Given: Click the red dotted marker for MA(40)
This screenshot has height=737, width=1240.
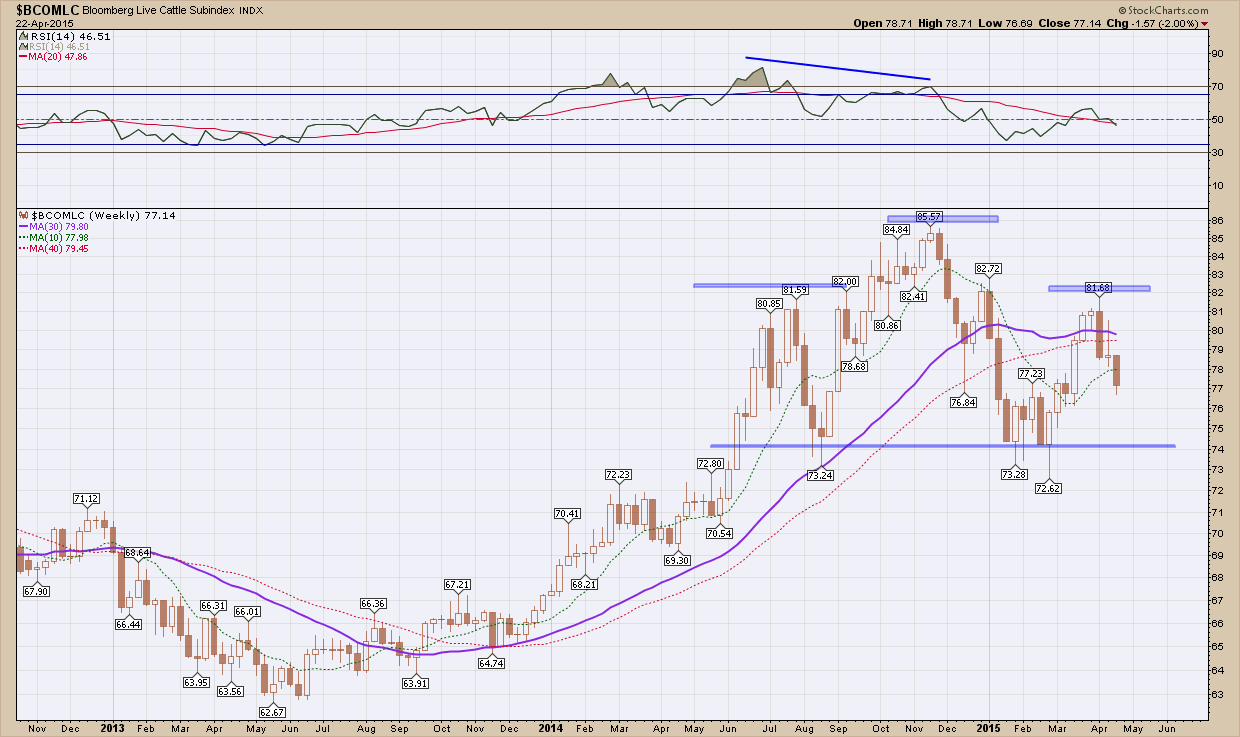Looking at the screenshot, I should tap(24, 247).
